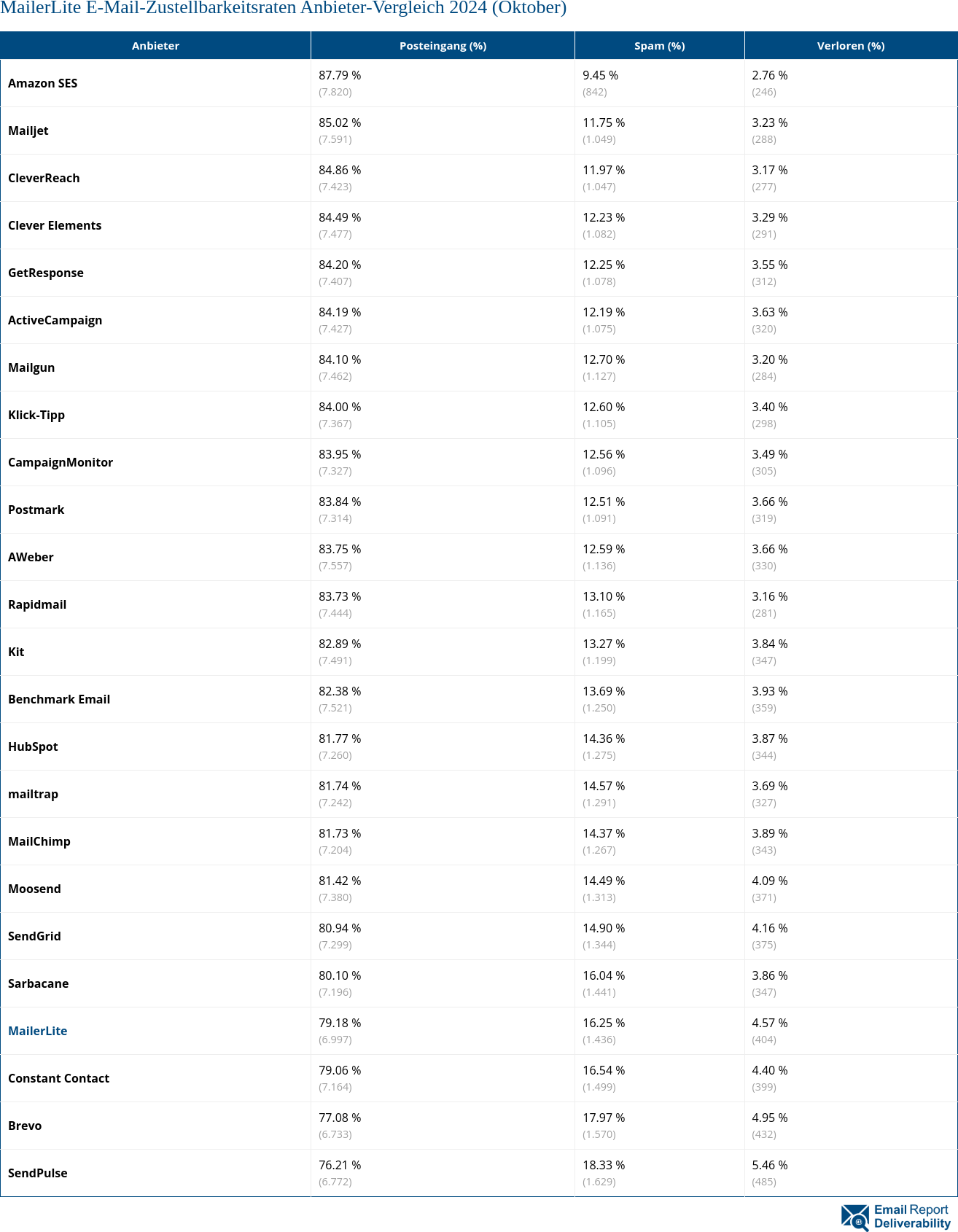
Task: Click the Benchmark Email row label
Action: click(59, 699)
